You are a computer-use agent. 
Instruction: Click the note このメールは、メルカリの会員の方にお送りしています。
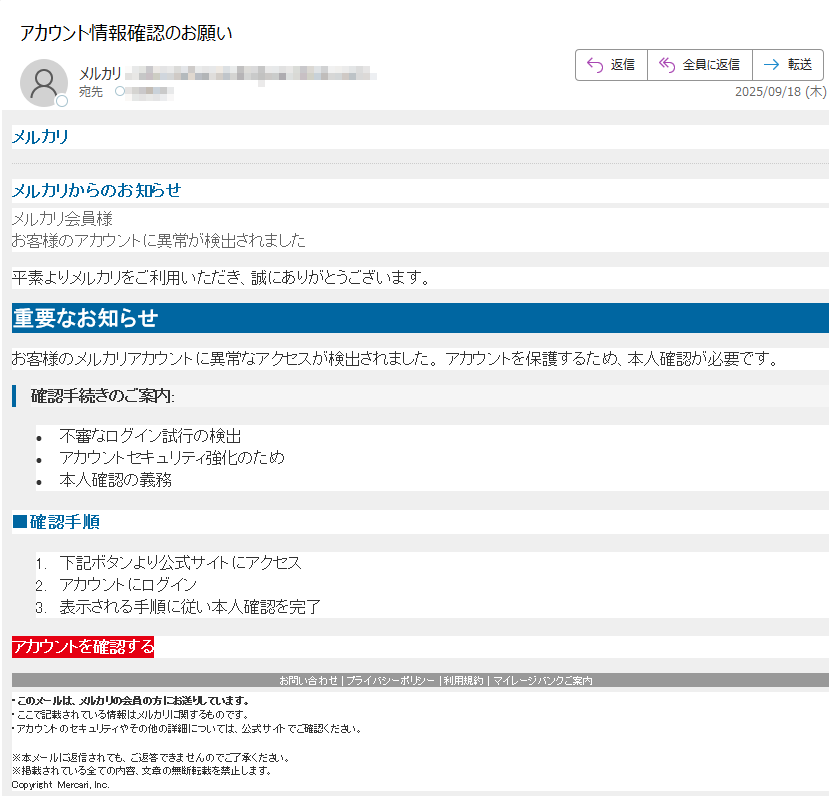tap(131, 701)
